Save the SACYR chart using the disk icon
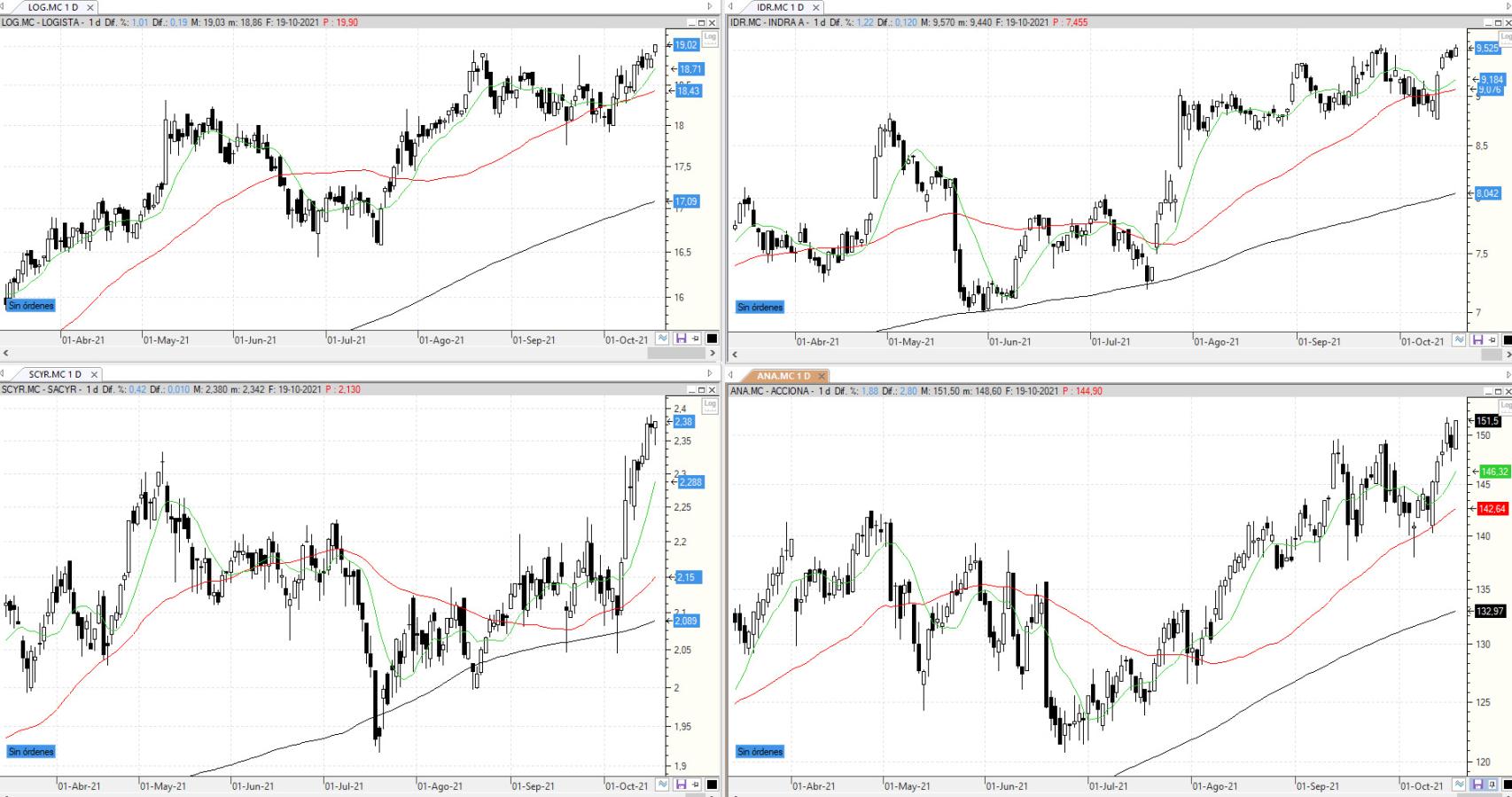1512x797 pixels. coord(681,785)
